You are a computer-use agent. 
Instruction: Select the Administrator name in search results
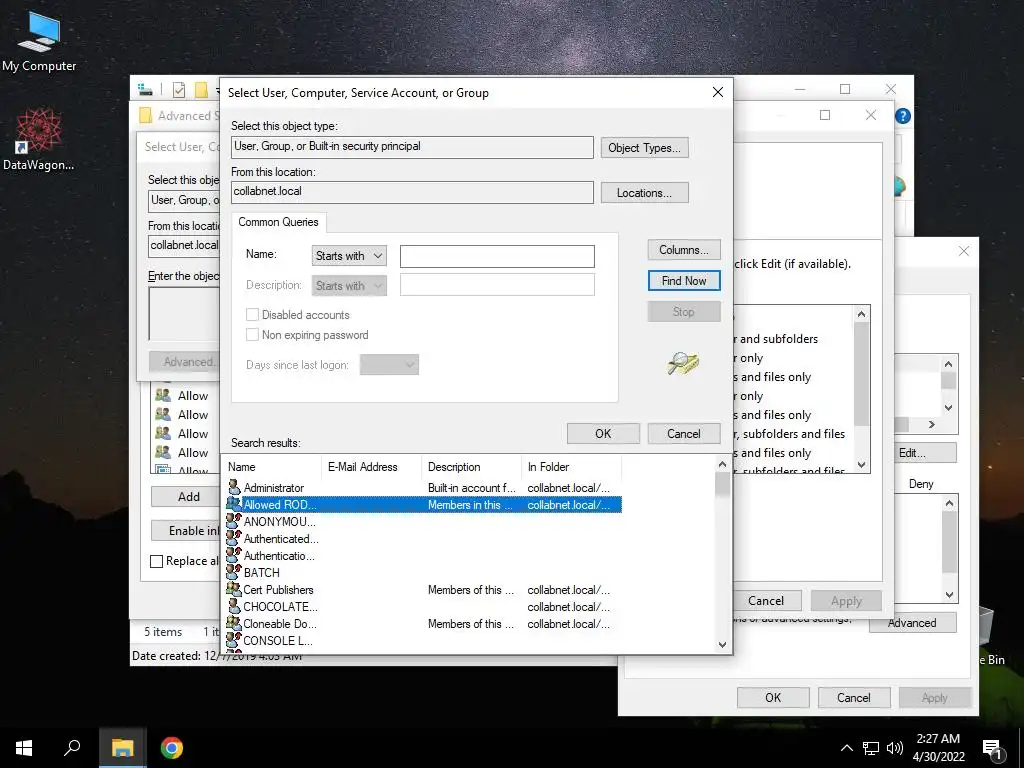[274, 487]
